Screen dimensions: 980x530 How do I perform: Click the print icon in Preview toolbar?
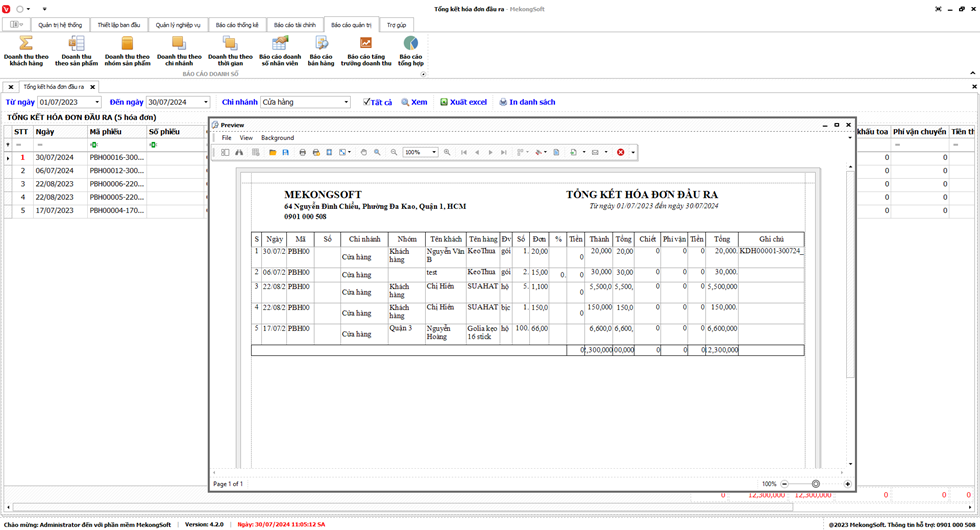click(303, 152)
